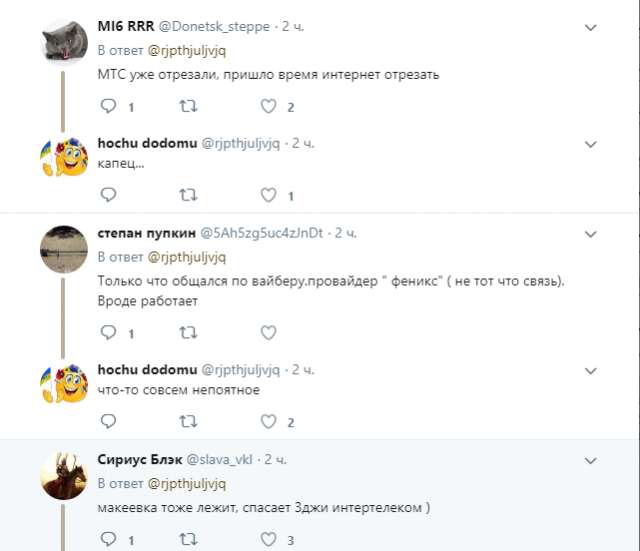Like the "что-то совсем непонятное" tweet

click(x=267, y=421)
